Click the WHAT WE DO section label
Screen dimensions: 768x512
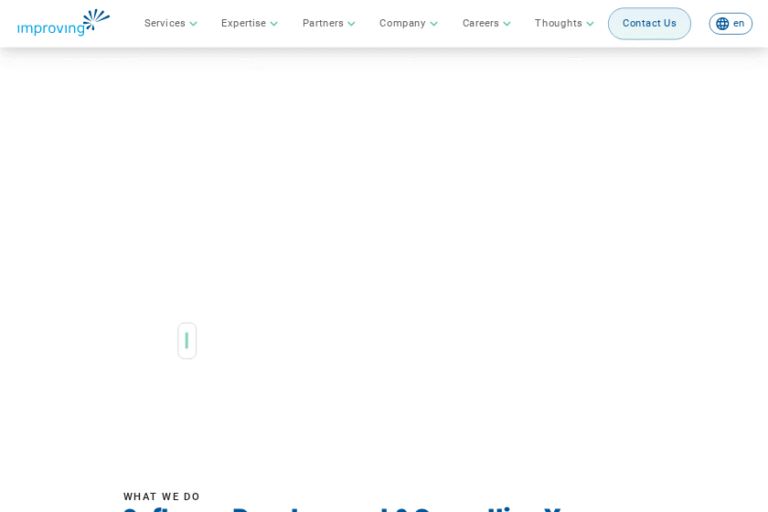pyautogui.click(x=162, y=497)
